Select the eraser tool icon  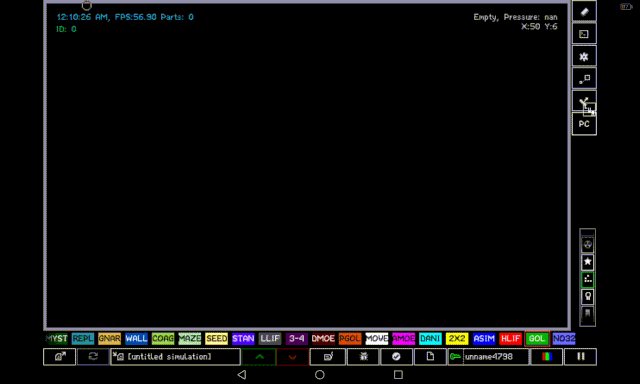pos(584,11)
